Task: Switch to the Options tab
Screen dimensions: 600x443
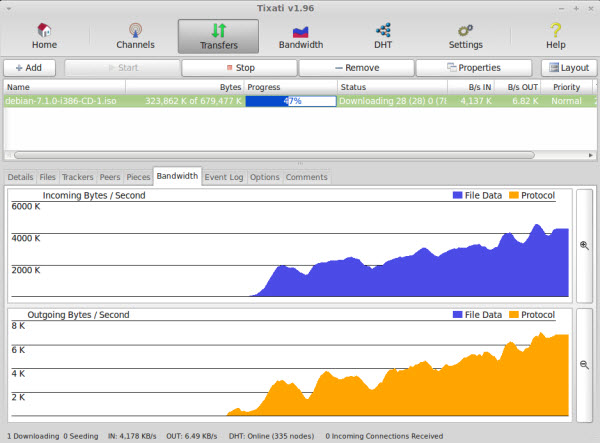Action: pos(264,177)
